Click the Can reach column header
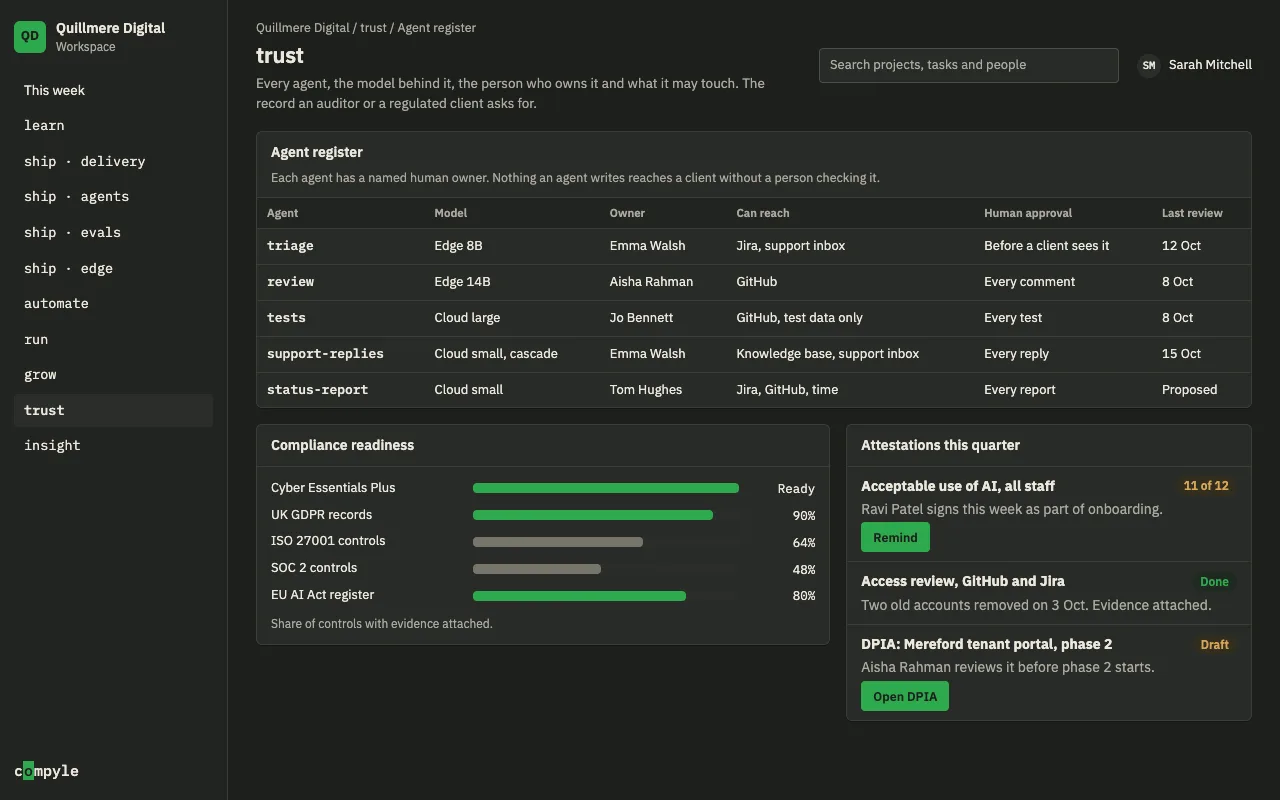 763,213
